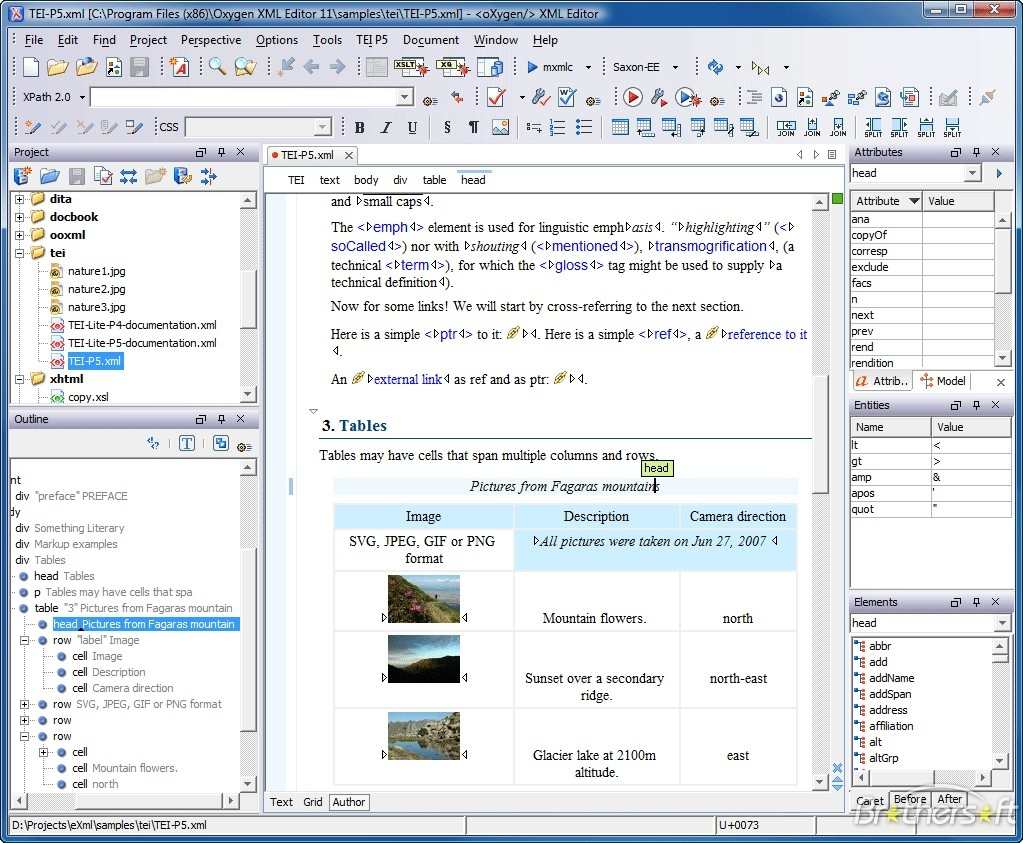Image resolution: width=1023 pixels, height=843 pixels.
Task: Click the Open URL globe-folder icon
Action: 86,67
